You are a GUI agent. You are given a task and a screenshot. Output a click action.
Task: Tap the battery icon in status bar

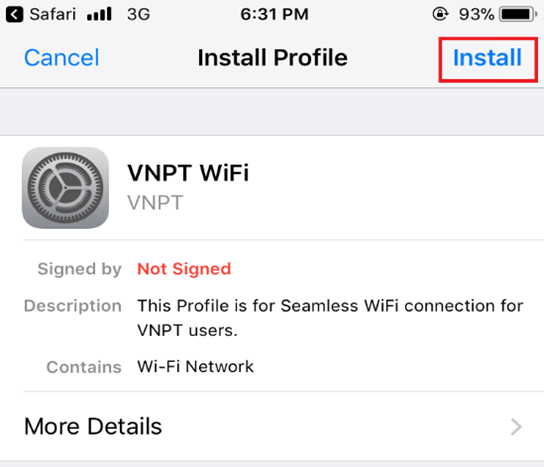[518, 15]
